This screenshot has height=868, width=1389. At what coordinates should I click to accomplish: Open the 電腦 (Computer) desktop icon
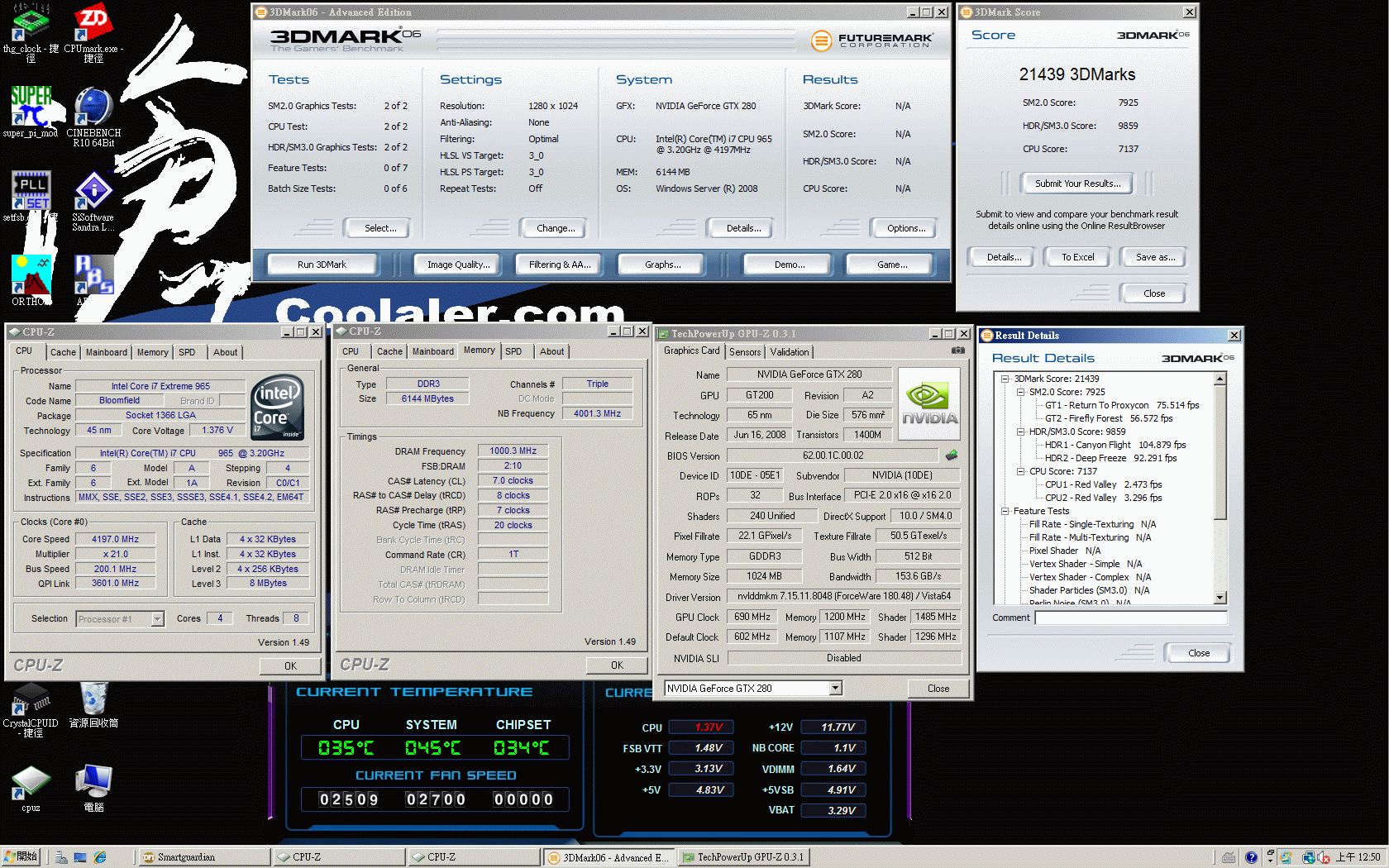(93, 789)
